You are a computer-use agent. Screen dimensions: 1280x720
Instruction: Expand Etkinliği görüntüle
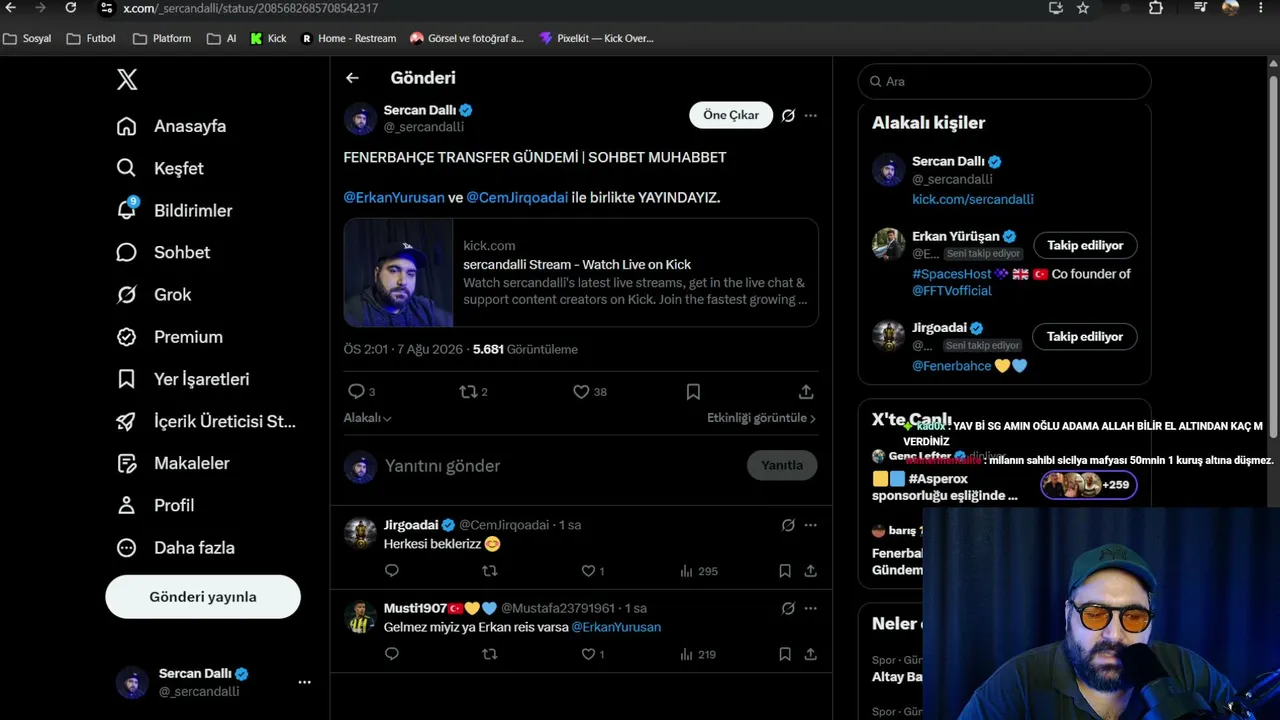click(762, 418)
